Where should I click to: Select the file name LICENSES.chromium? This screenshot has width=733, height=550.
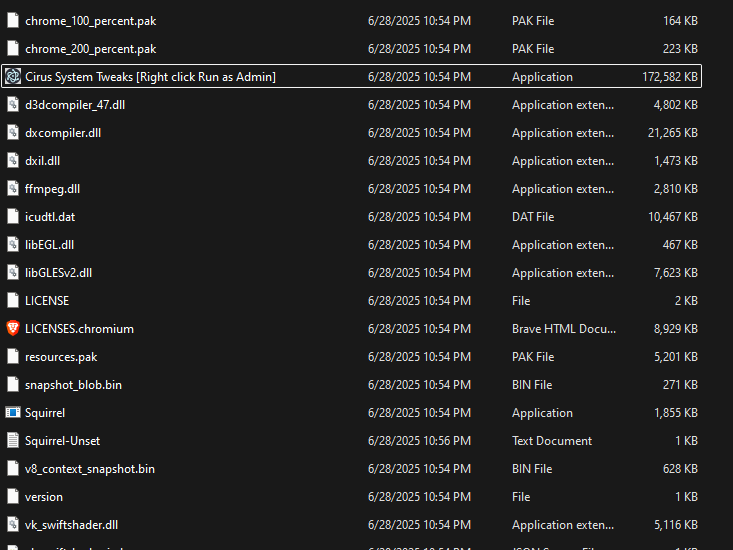click(79, 329)
